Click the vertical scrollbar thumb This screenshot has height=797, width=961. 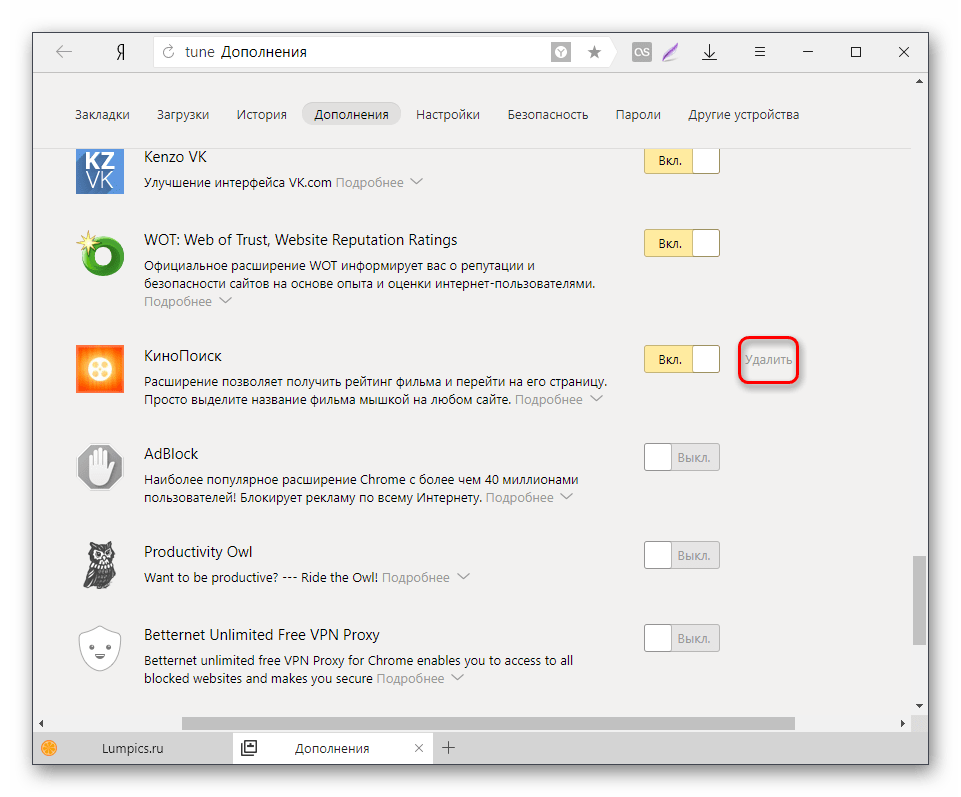[919, 600]
